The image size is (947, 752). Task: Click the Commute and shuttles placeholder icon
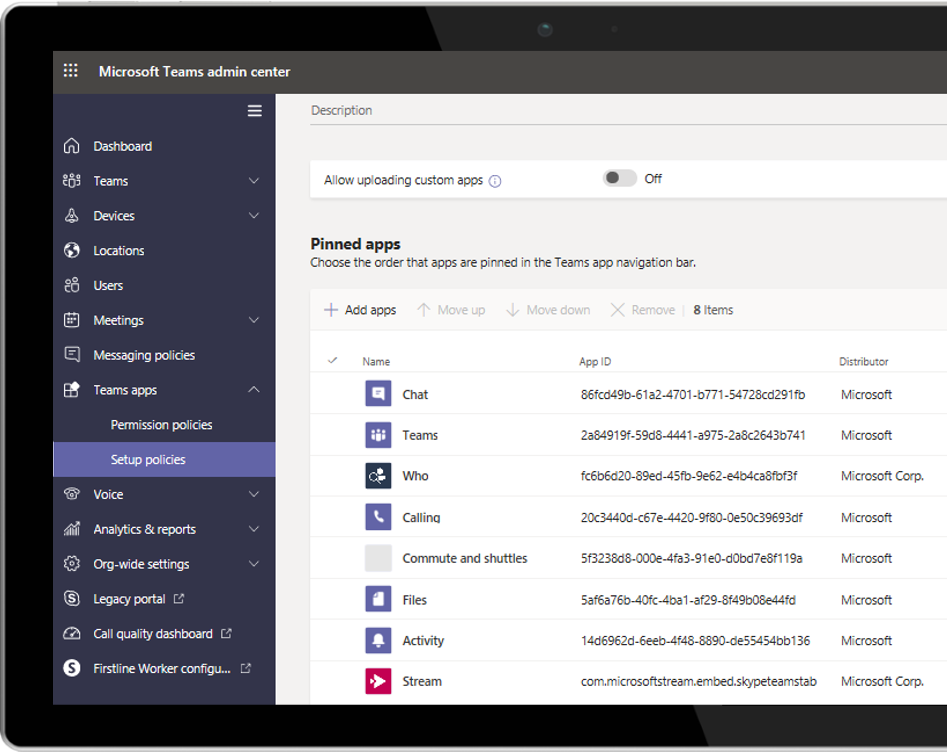click(x=378, y=558)
